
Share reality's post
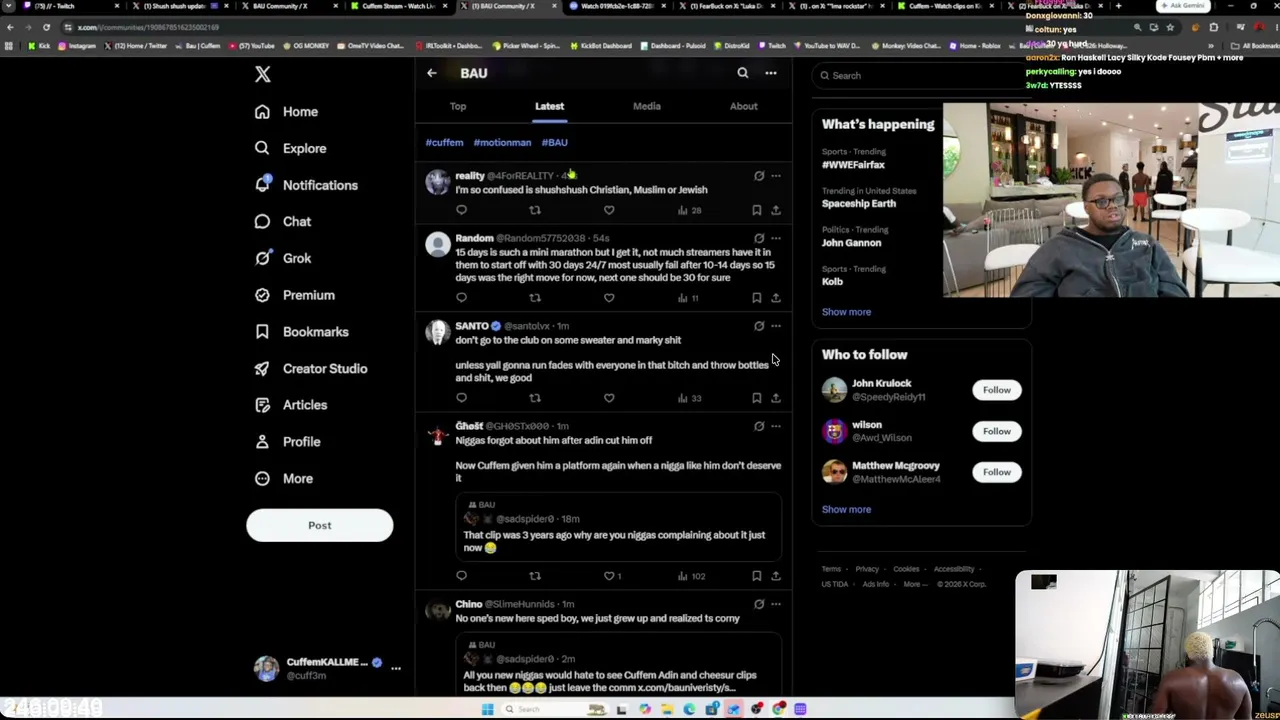pos(776,210)
